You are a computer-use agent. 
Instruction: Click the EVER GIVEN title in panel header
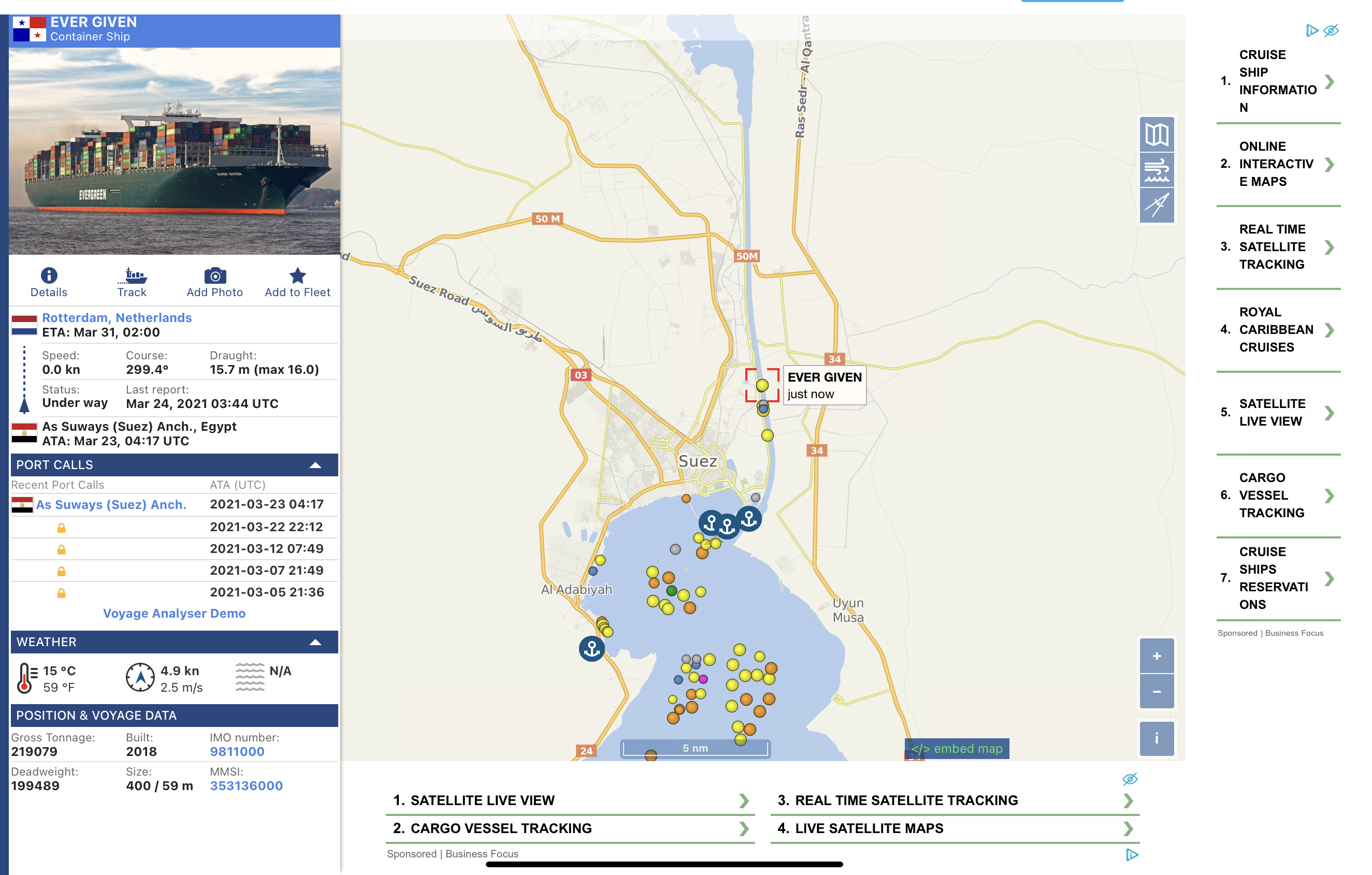click(93, 22)
